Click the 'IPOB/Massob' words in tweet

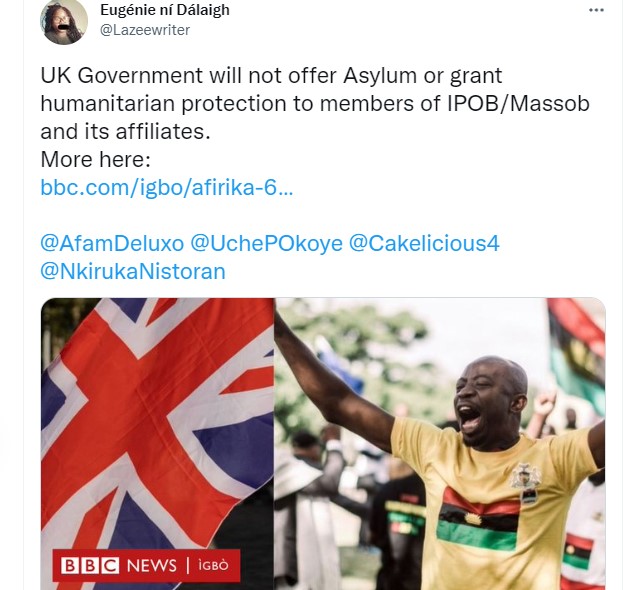519,104
